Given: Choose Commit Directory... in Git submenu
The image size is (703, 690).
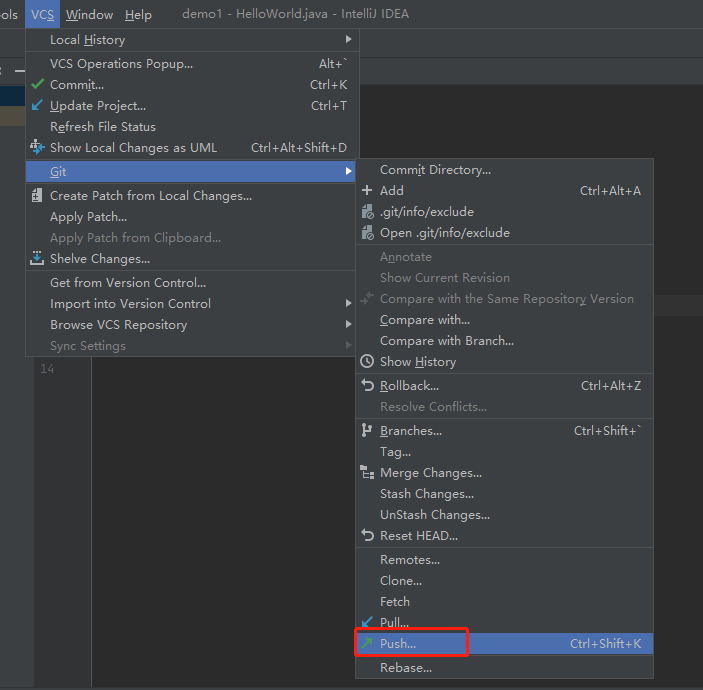Looking at the screenshot, I should [504, 169].
